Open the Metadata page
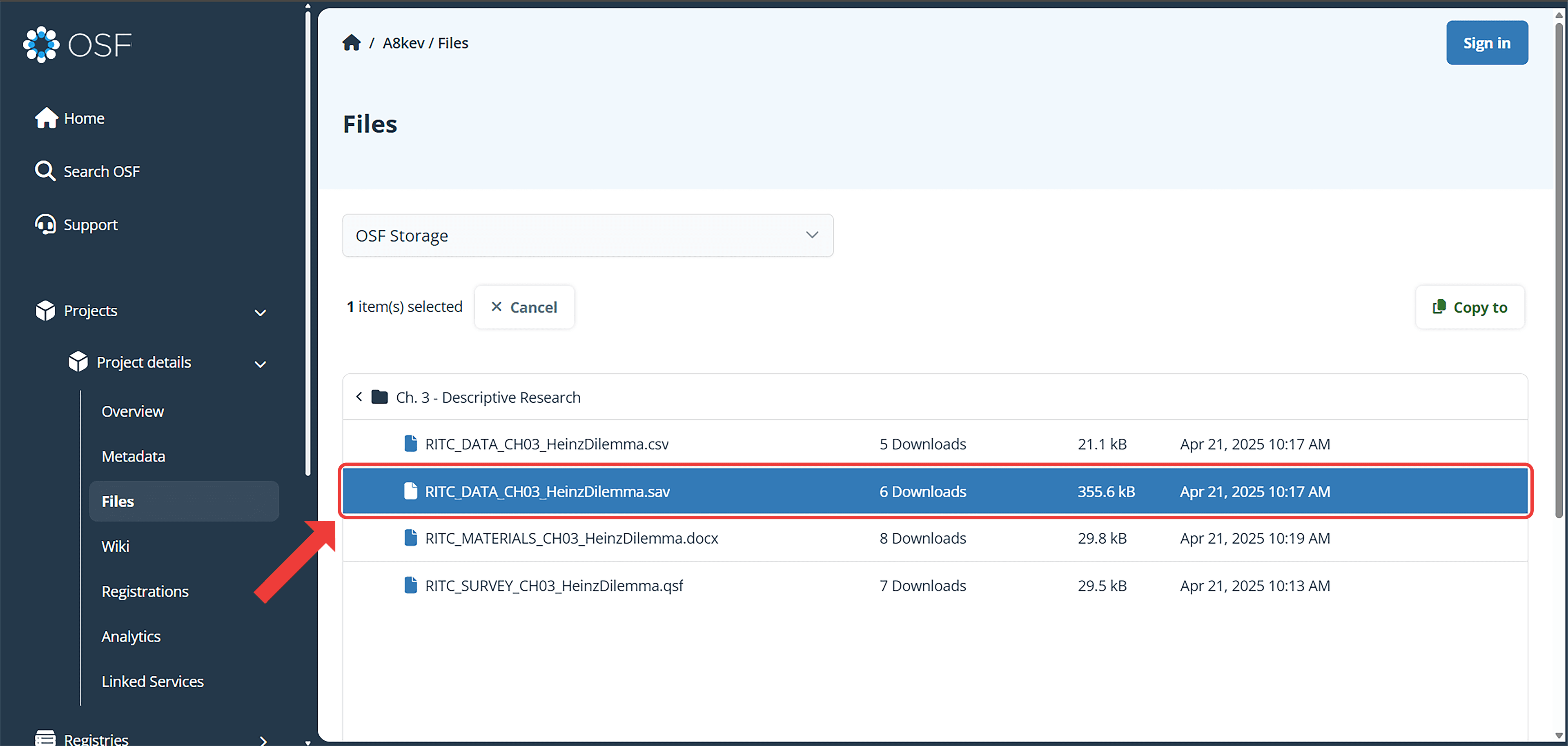The height and width of the screenshot is (746, 1568). coord(133,456)
